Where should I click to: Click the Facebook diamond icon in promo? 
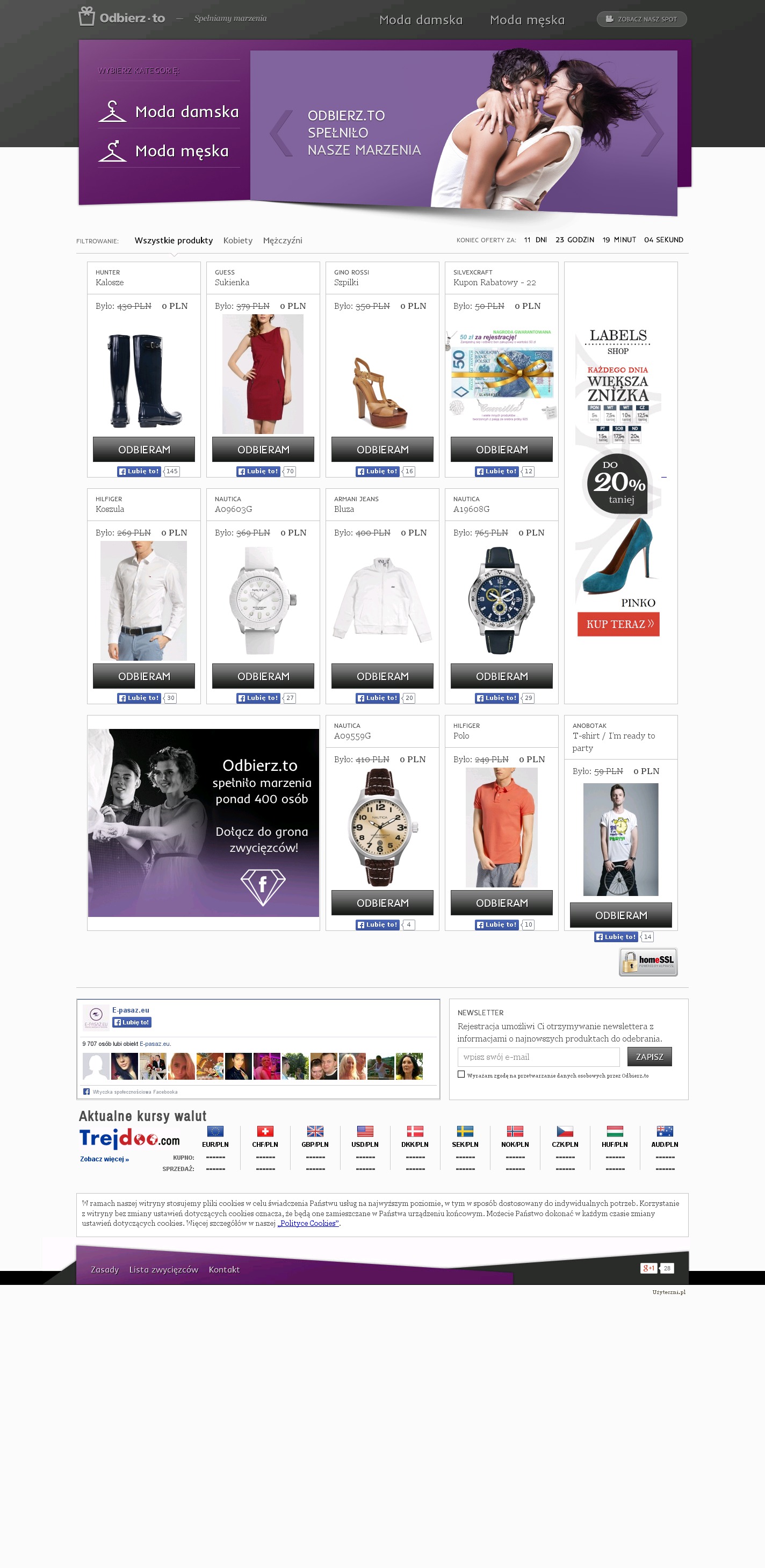pos(263,886)
